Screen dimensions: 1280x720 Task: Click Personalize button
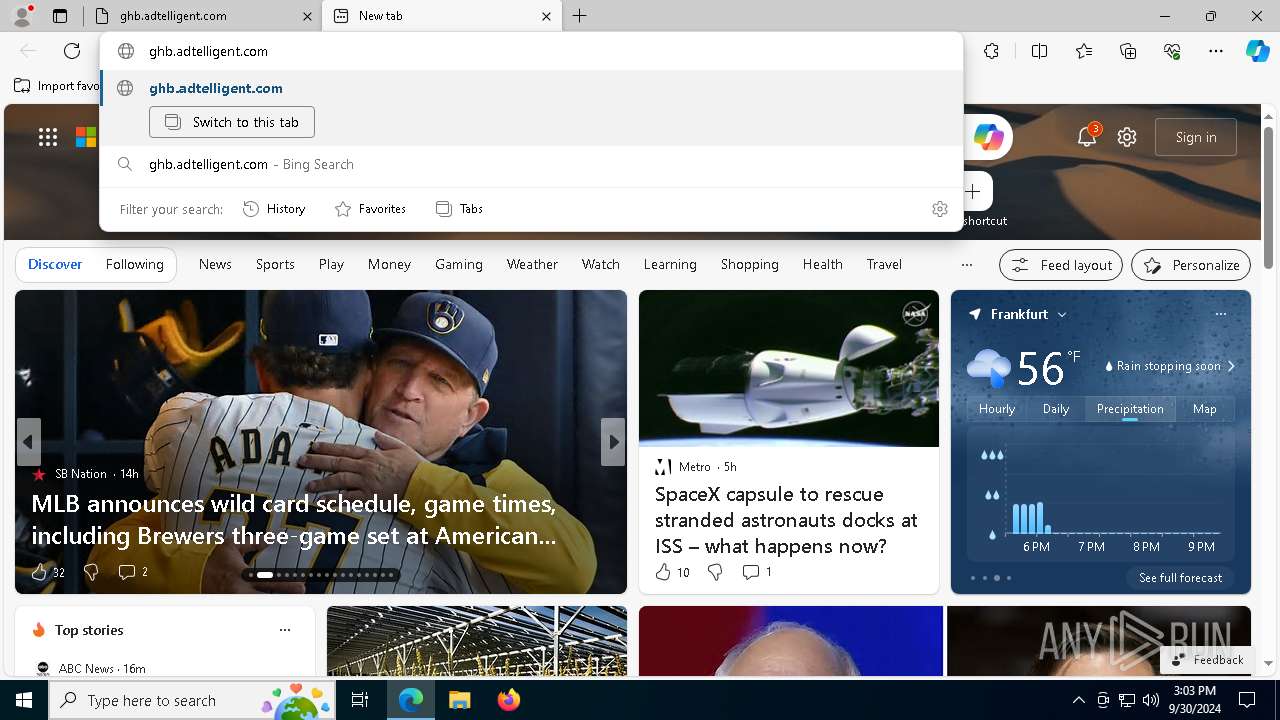coord(1191,265)
